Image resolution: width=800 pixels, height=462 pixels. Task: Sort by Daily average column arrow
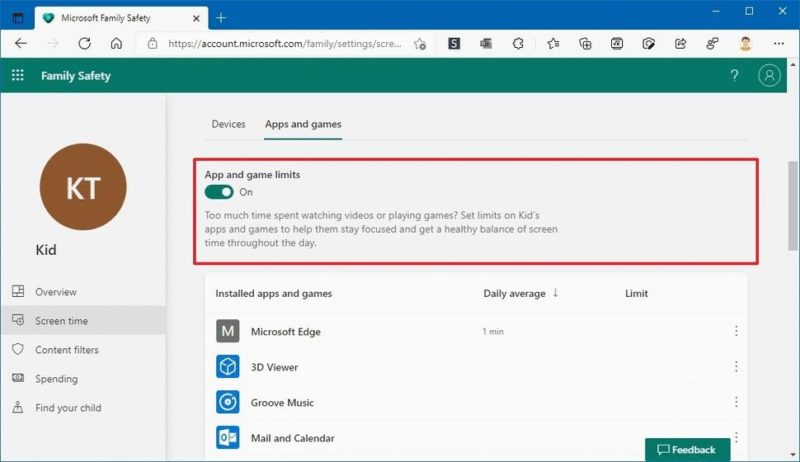tap(555, 294)
